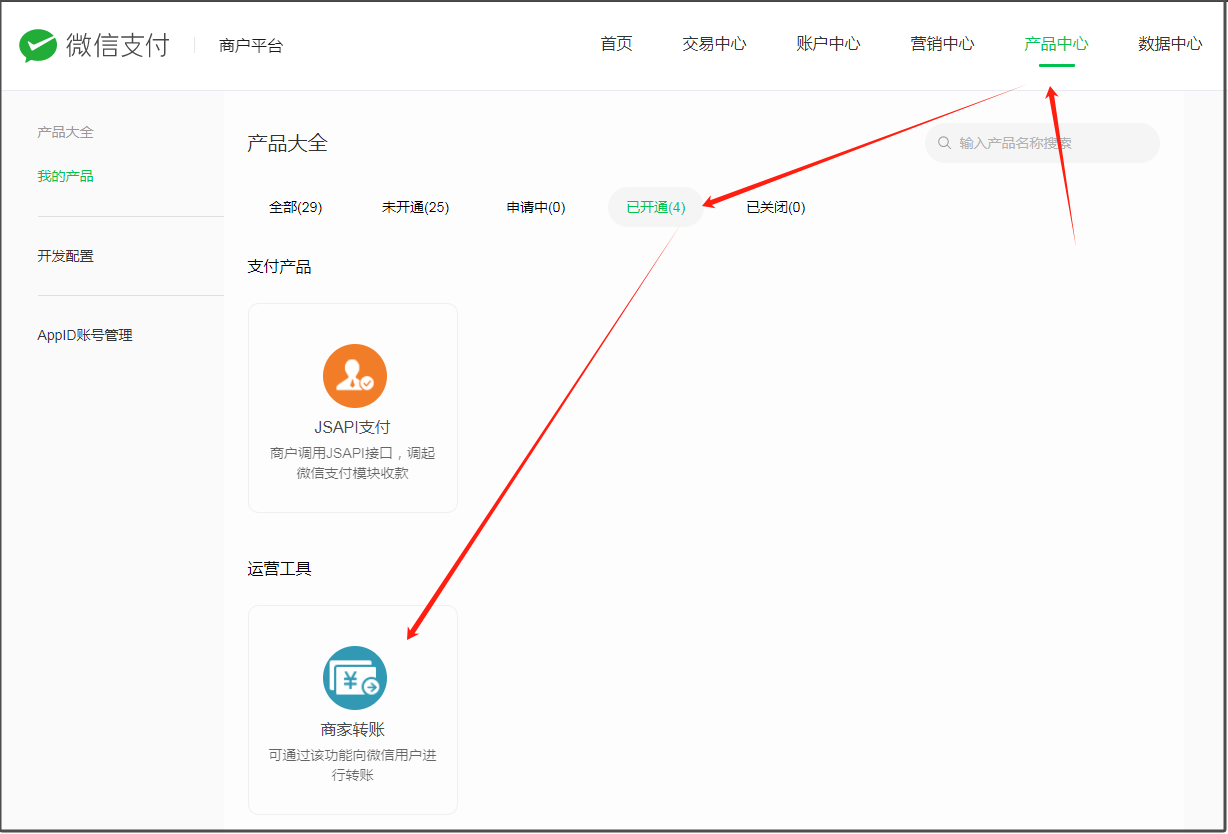Show products under 未开通(25) tab
This screenshot has height=834, width=1228.
tap(415, 207)
